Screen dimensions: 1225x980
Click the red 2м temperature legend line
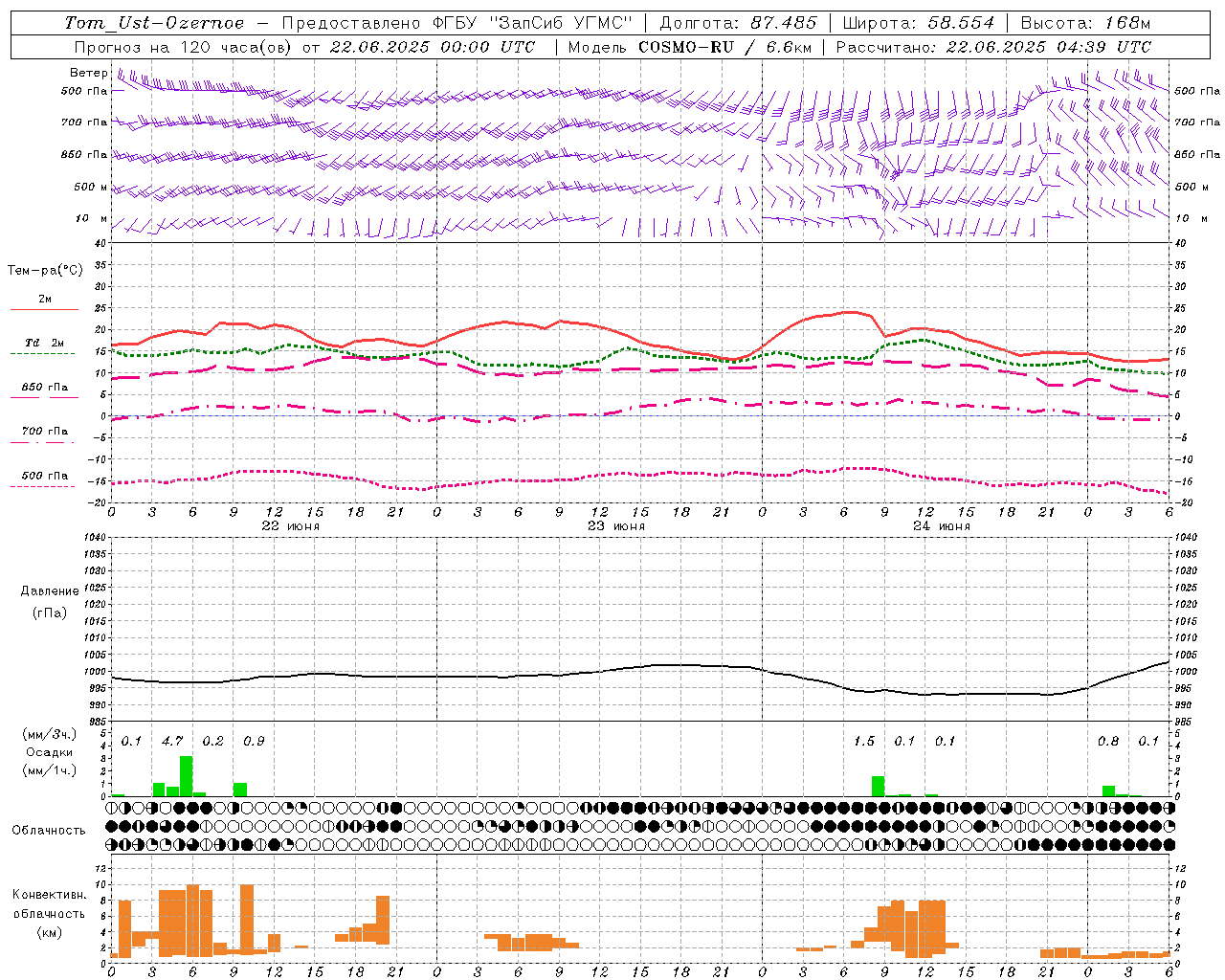coord(44,309)
